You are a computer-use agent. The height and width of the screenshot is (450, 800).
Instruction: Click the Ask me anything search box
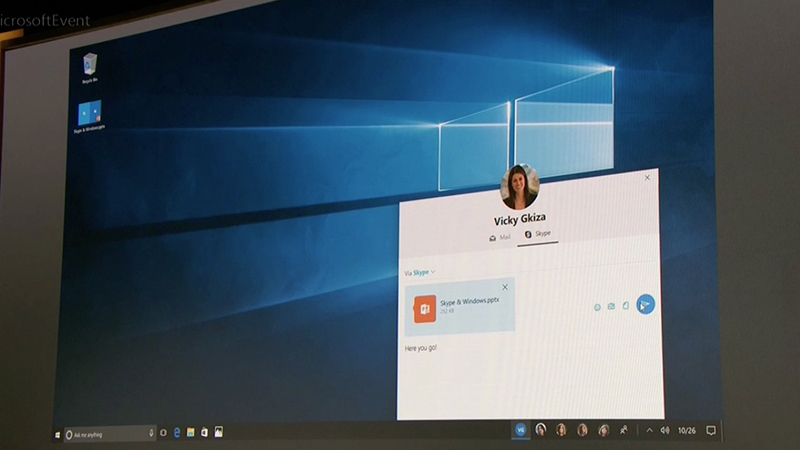tap(109, 435)
